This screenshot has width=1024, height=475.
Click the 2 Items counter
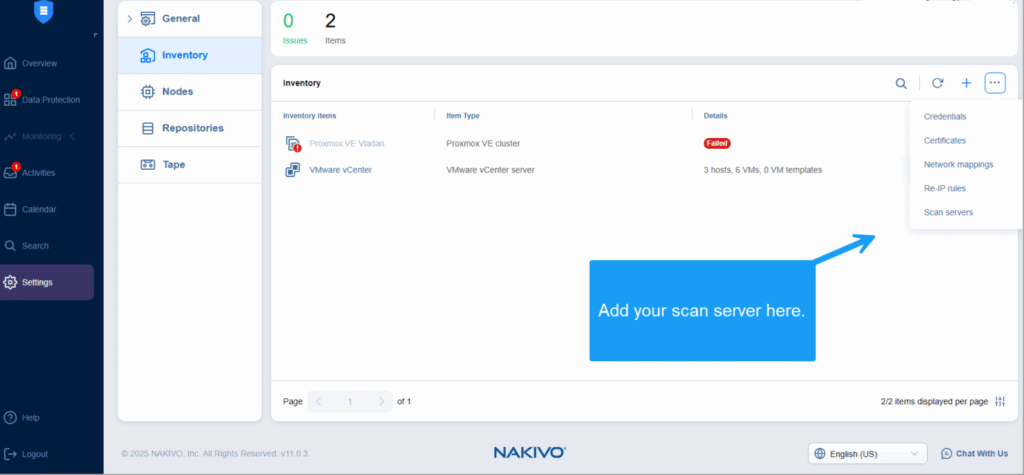click(335, 28)
